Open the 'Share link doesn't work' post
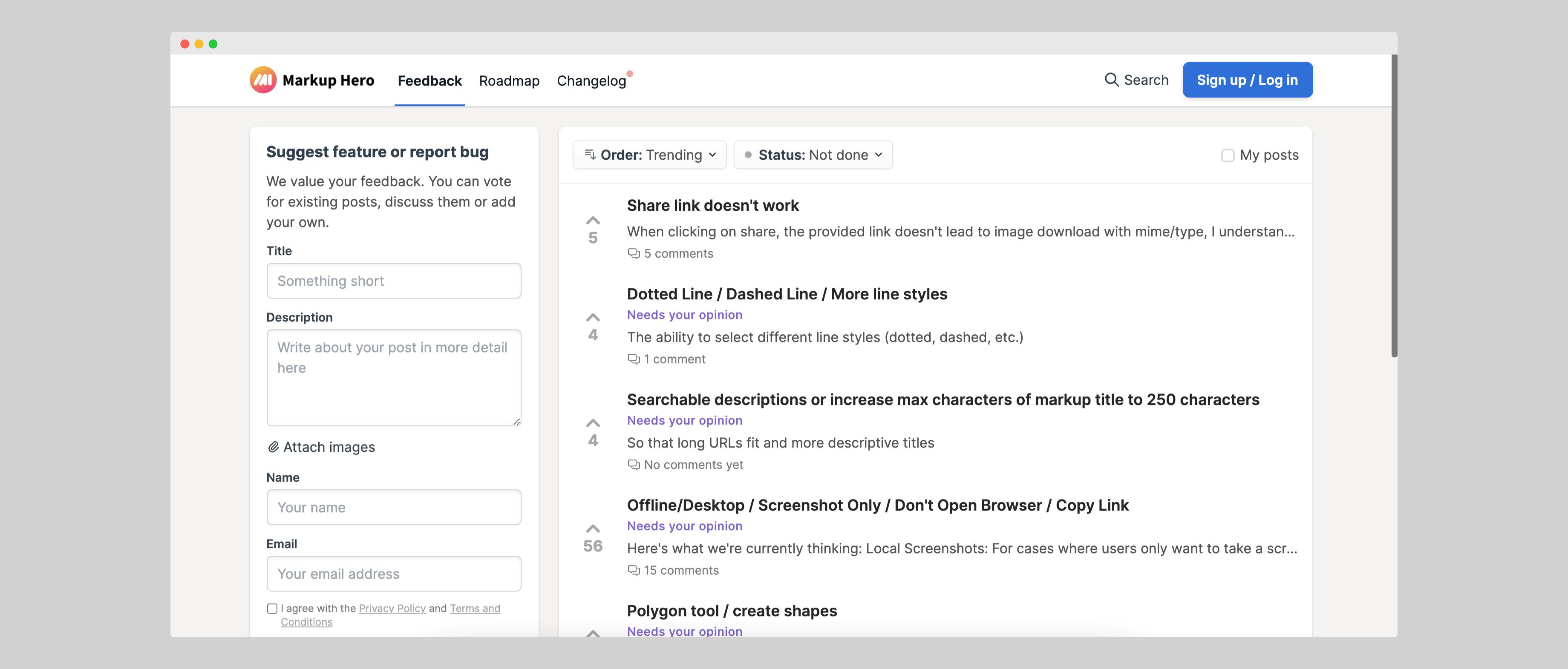The width and height of the screenshot is (1568, 669). 713,206
